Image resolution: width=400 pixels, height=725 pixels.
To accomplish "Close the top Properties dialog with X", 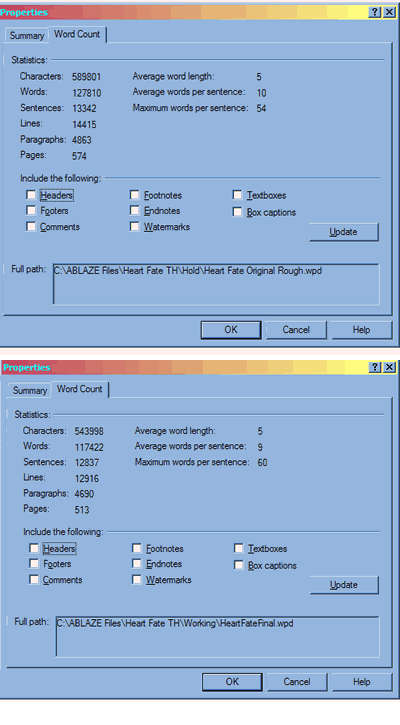I will point(389,12).
